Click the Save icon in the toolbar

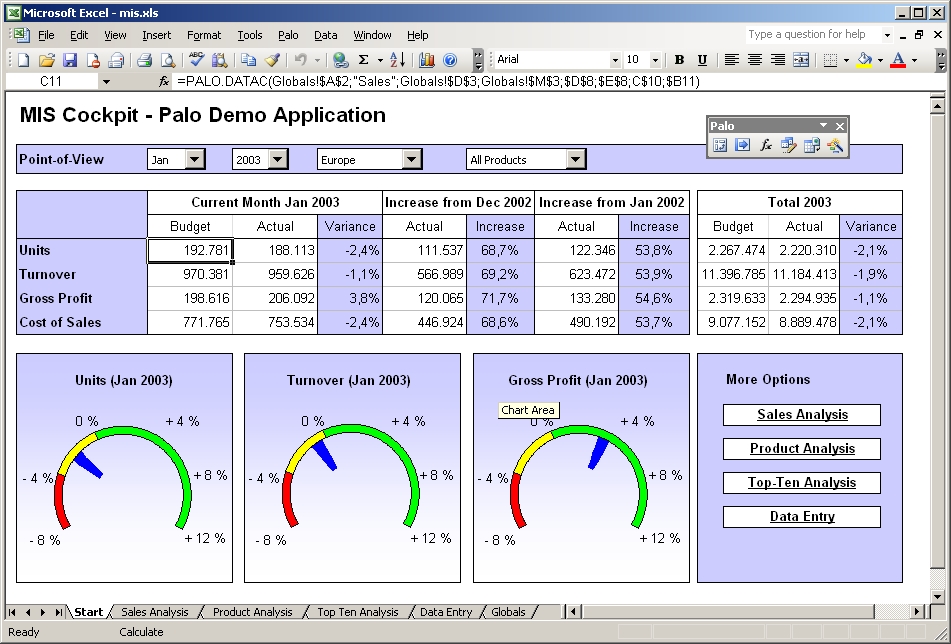70,60
